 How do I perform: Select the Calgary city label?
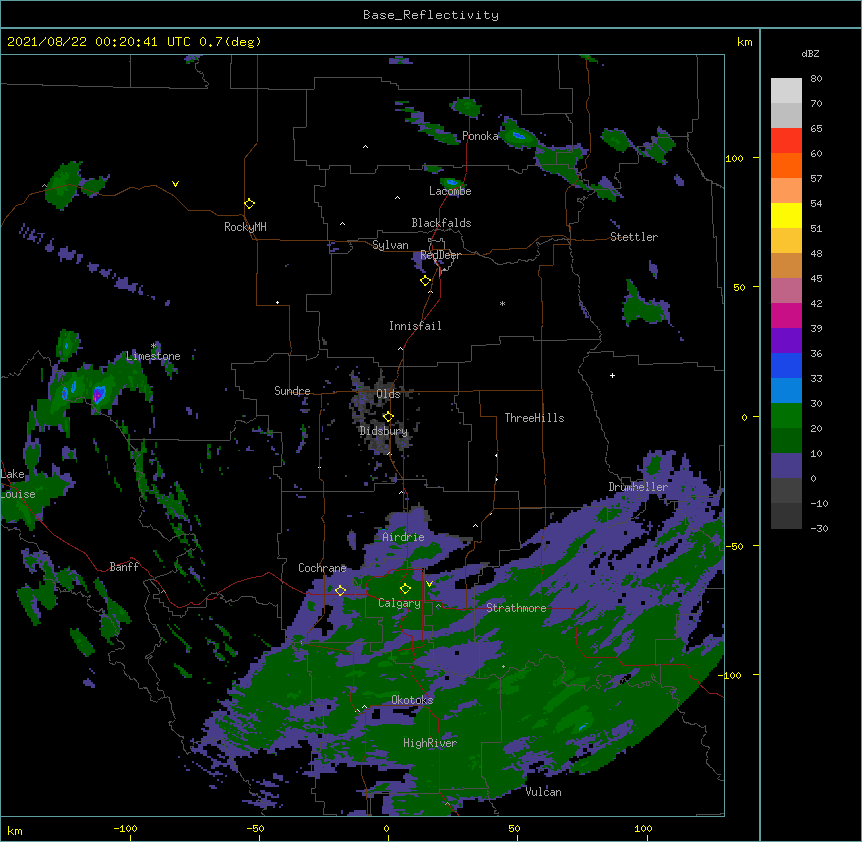point(399,603)
